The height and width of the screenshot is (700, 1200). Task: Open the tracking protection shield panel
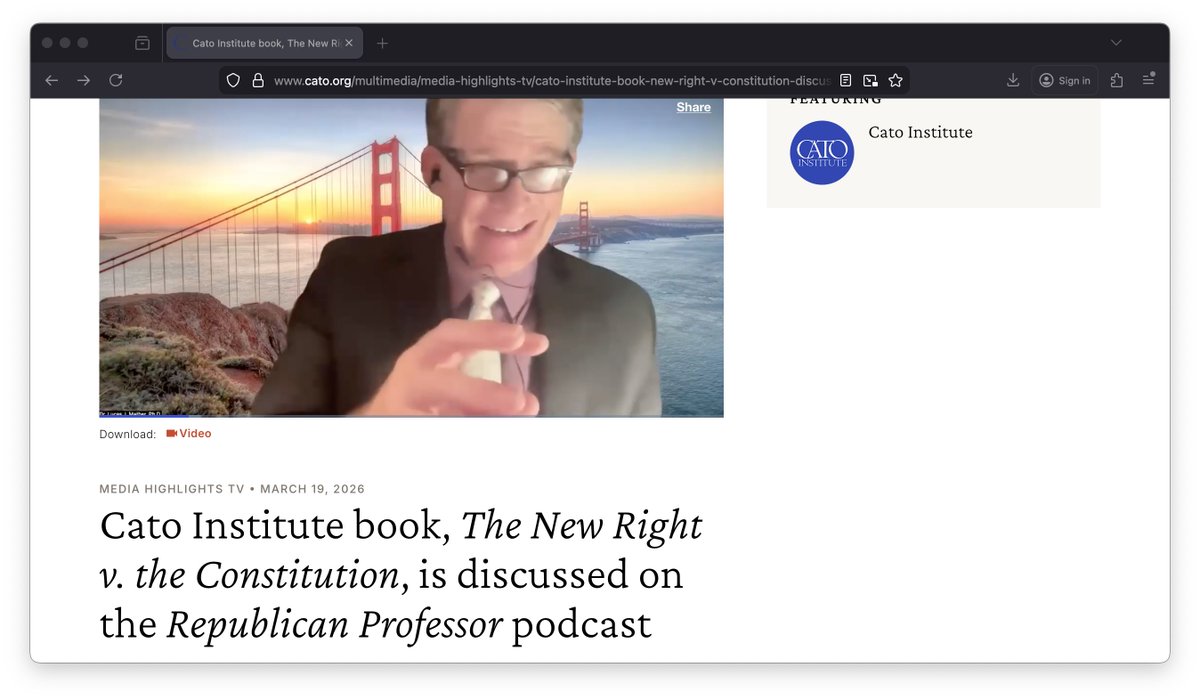233,80
